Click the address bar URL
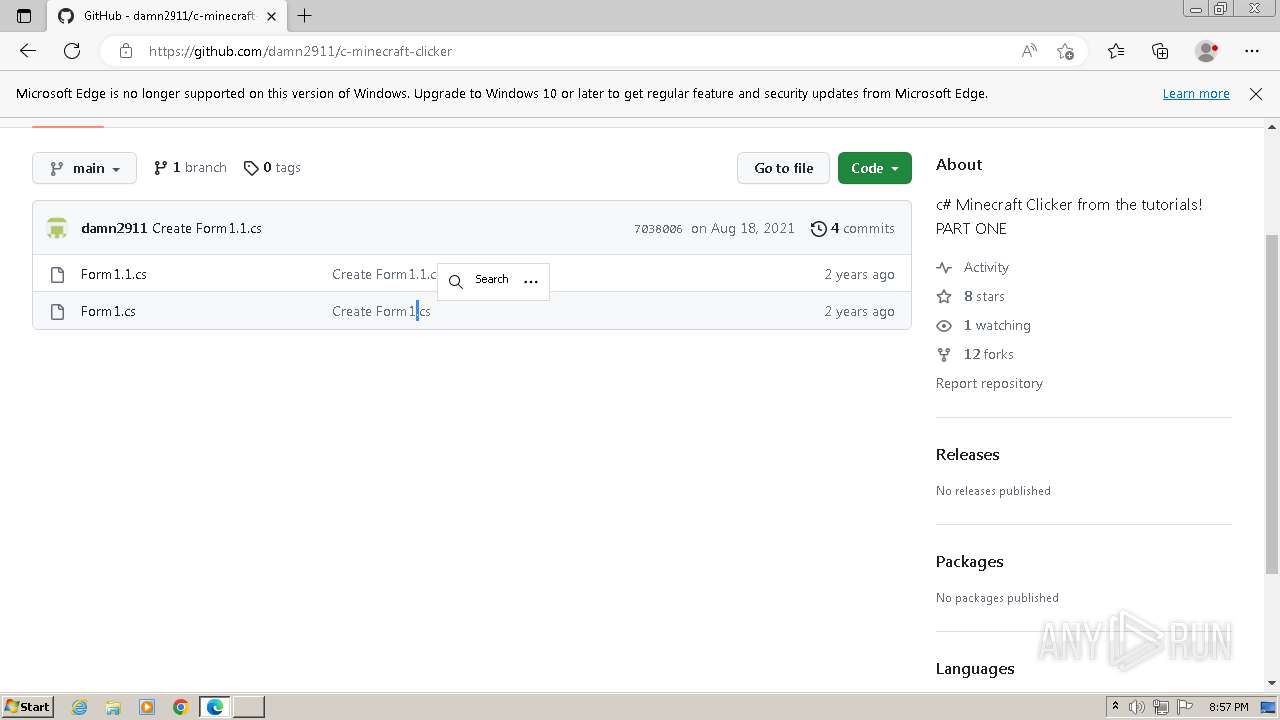This screenshot has height=720, width=1280. tap(300, 51)
